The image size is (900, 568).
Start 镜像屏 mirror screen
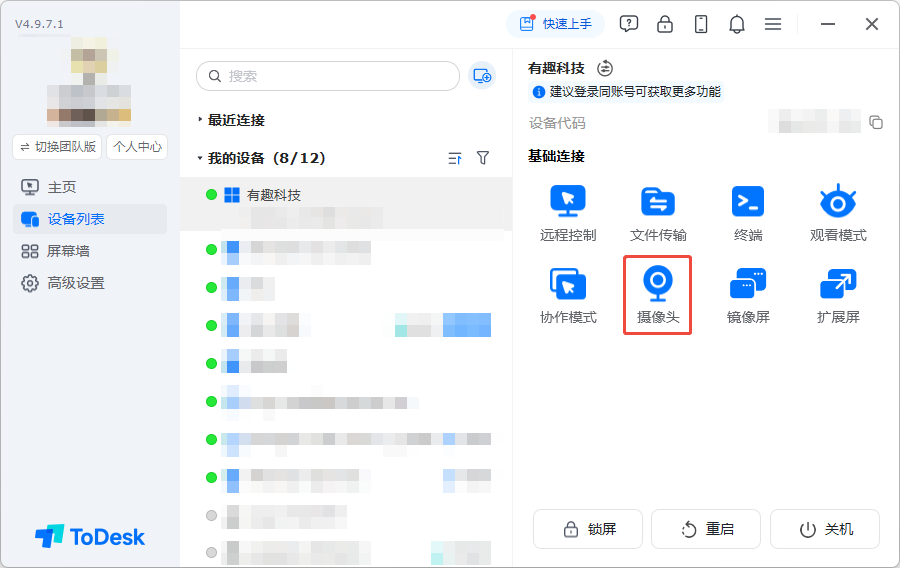coord(748,295)
